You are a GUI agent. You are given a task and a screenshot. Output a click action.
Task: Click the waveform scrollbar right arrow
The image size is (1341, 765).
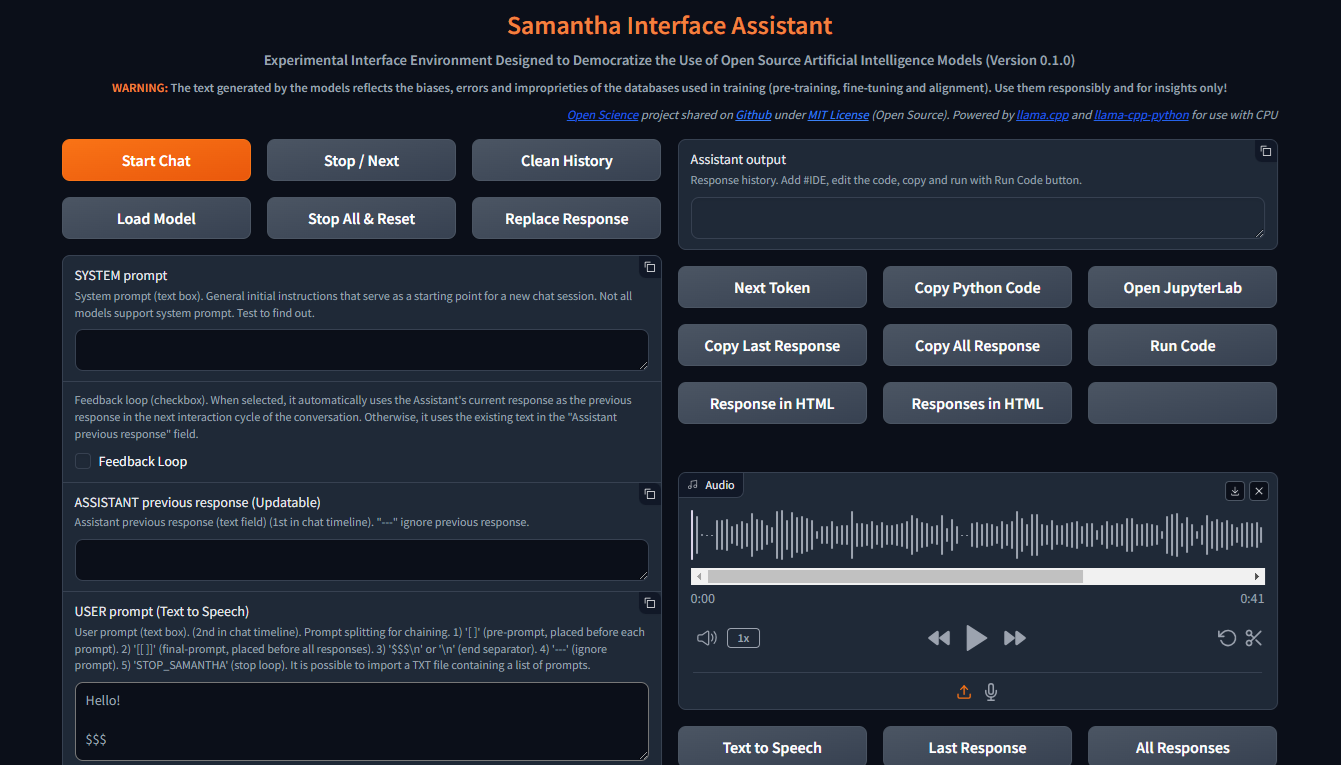tap(1257, 577)
